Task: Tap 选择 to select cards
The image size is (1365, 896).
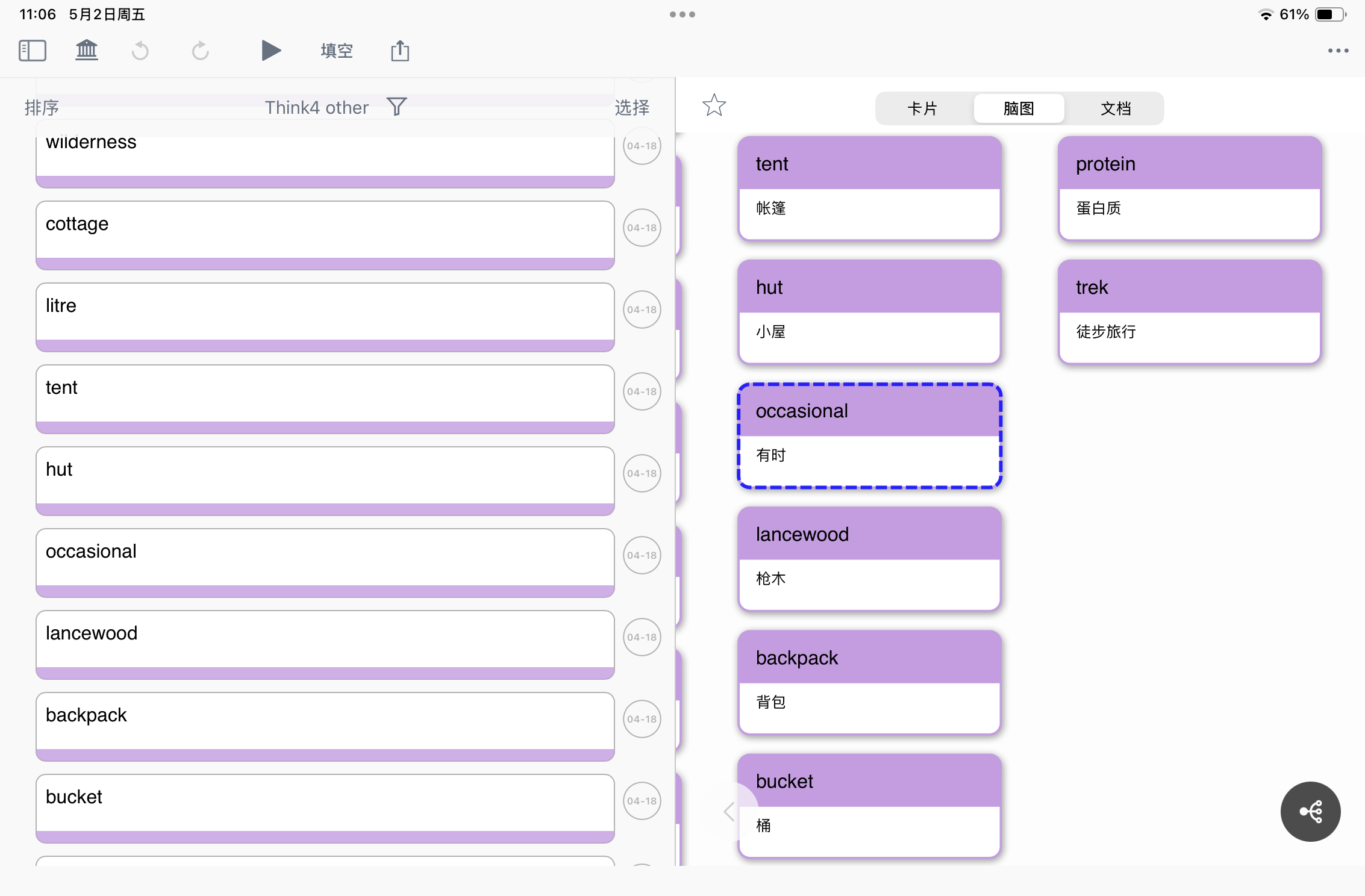Action: (x=632, y=107)
